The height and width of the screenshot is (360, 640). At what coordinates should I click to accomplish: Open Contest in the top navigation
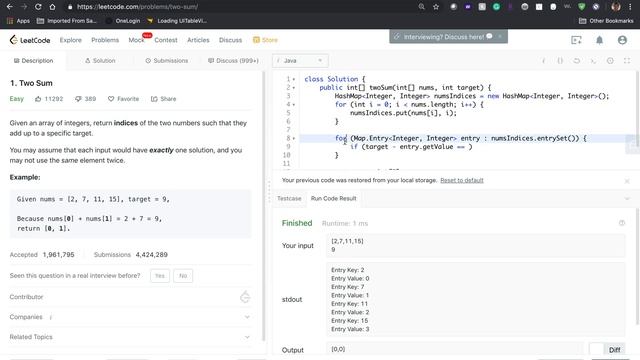coord(166,40)
